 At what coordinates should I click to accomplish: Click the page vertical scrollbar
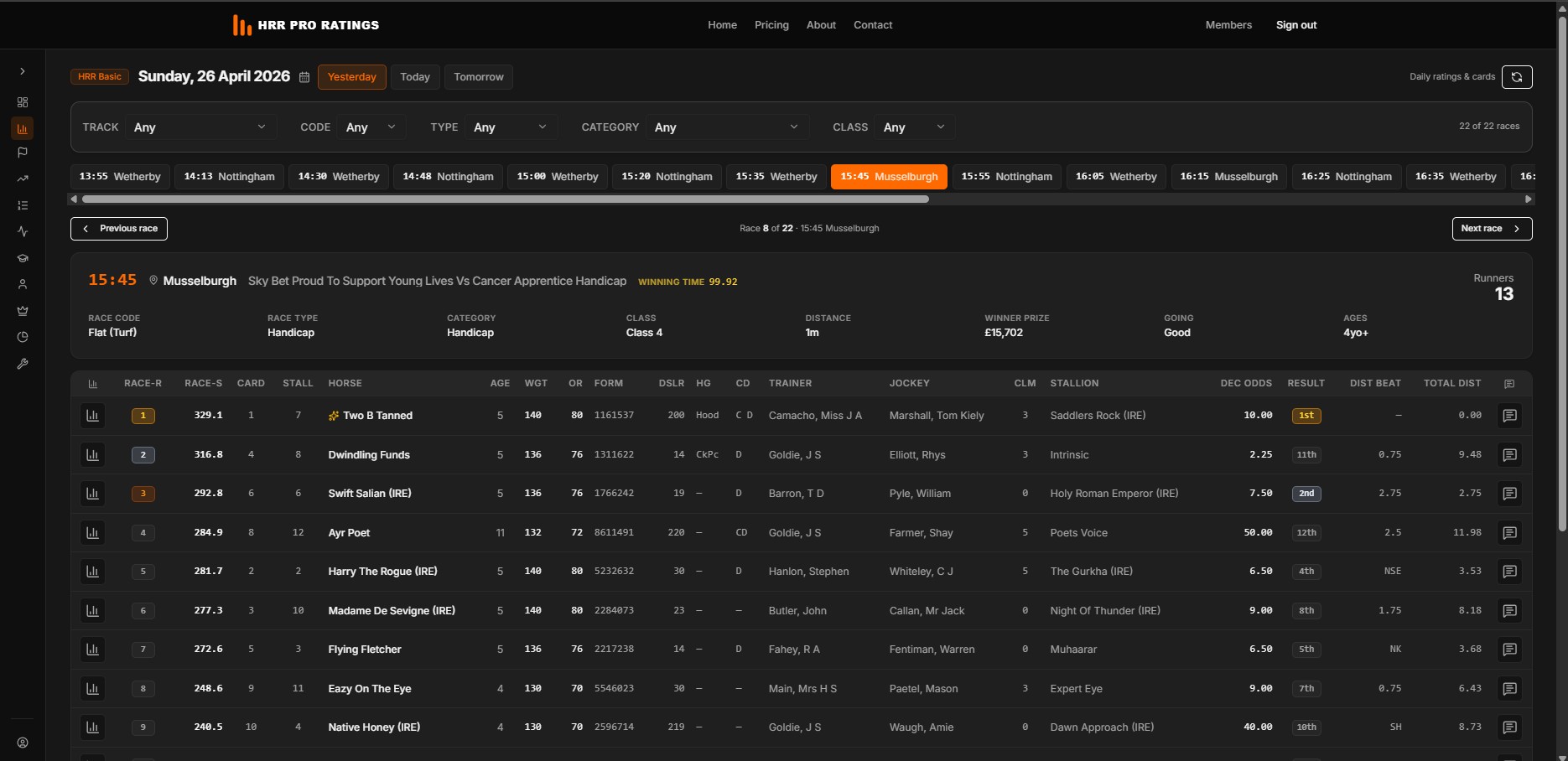click(1562, 273)
